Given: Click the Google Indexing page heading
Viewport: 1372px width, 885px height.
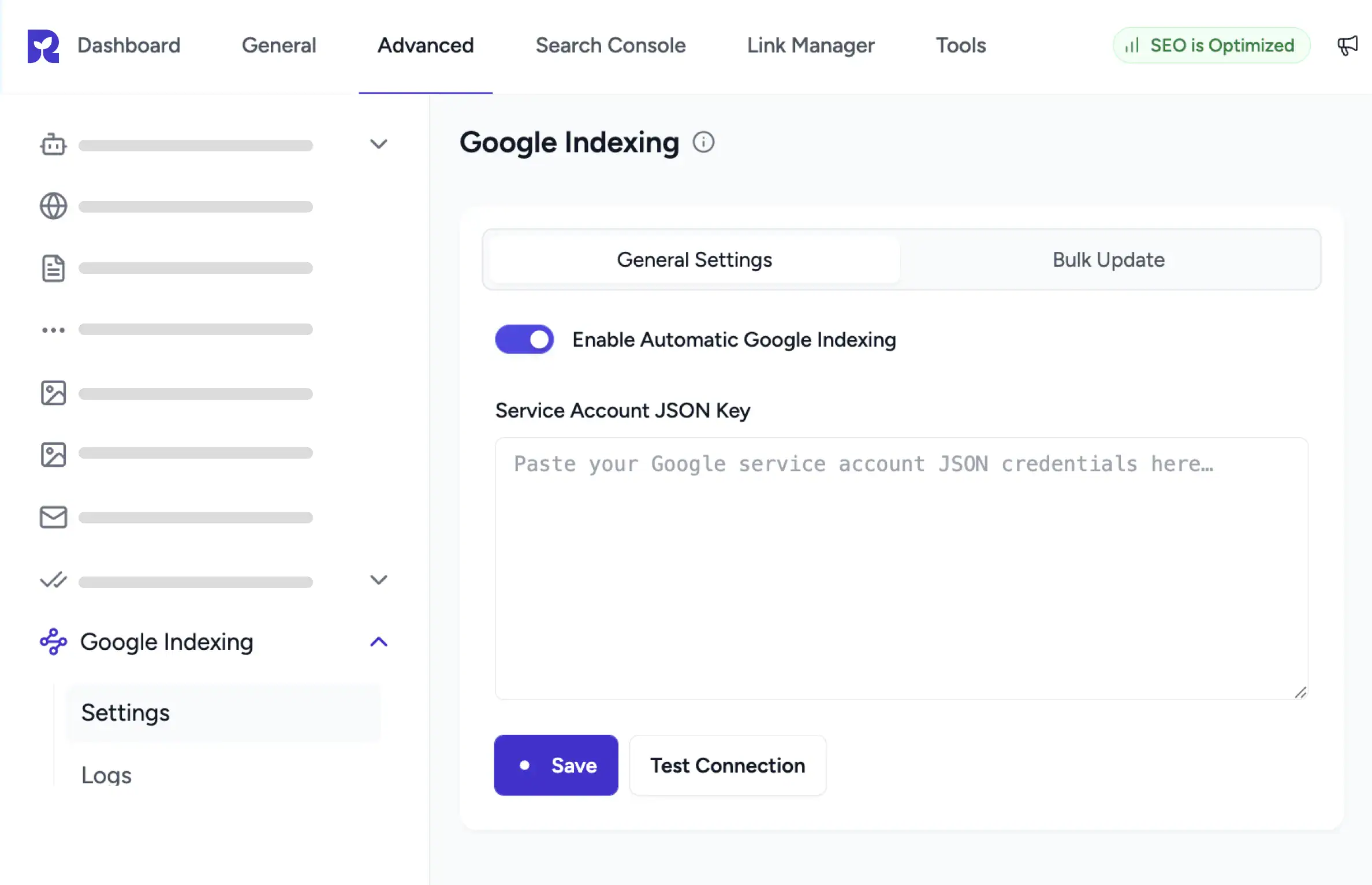Looking at the screenshot, I should click(x=569, y=143).
